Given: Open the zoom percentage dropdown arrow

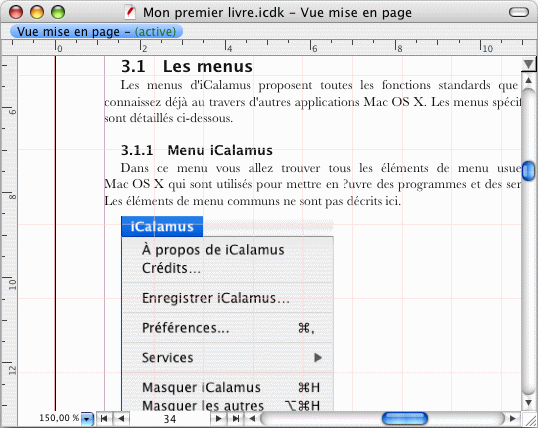Looking at the screenshot, I should click(x=87, y=419).
